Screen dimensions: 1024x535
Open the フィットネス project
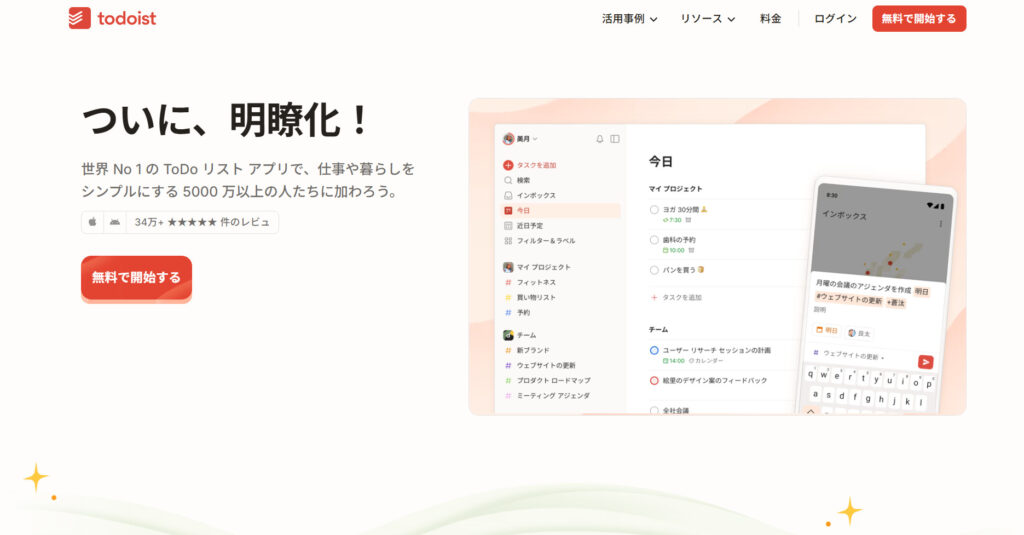[x=530, y=282]
